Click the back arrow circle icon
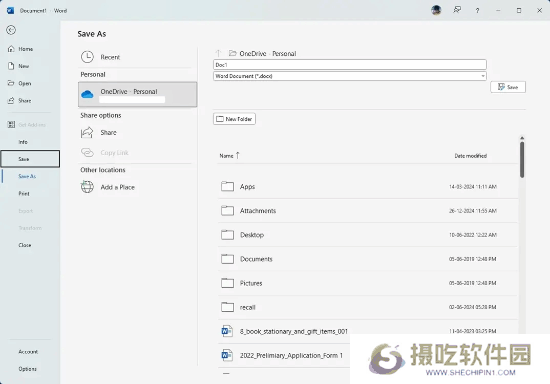 pos(11,30)
